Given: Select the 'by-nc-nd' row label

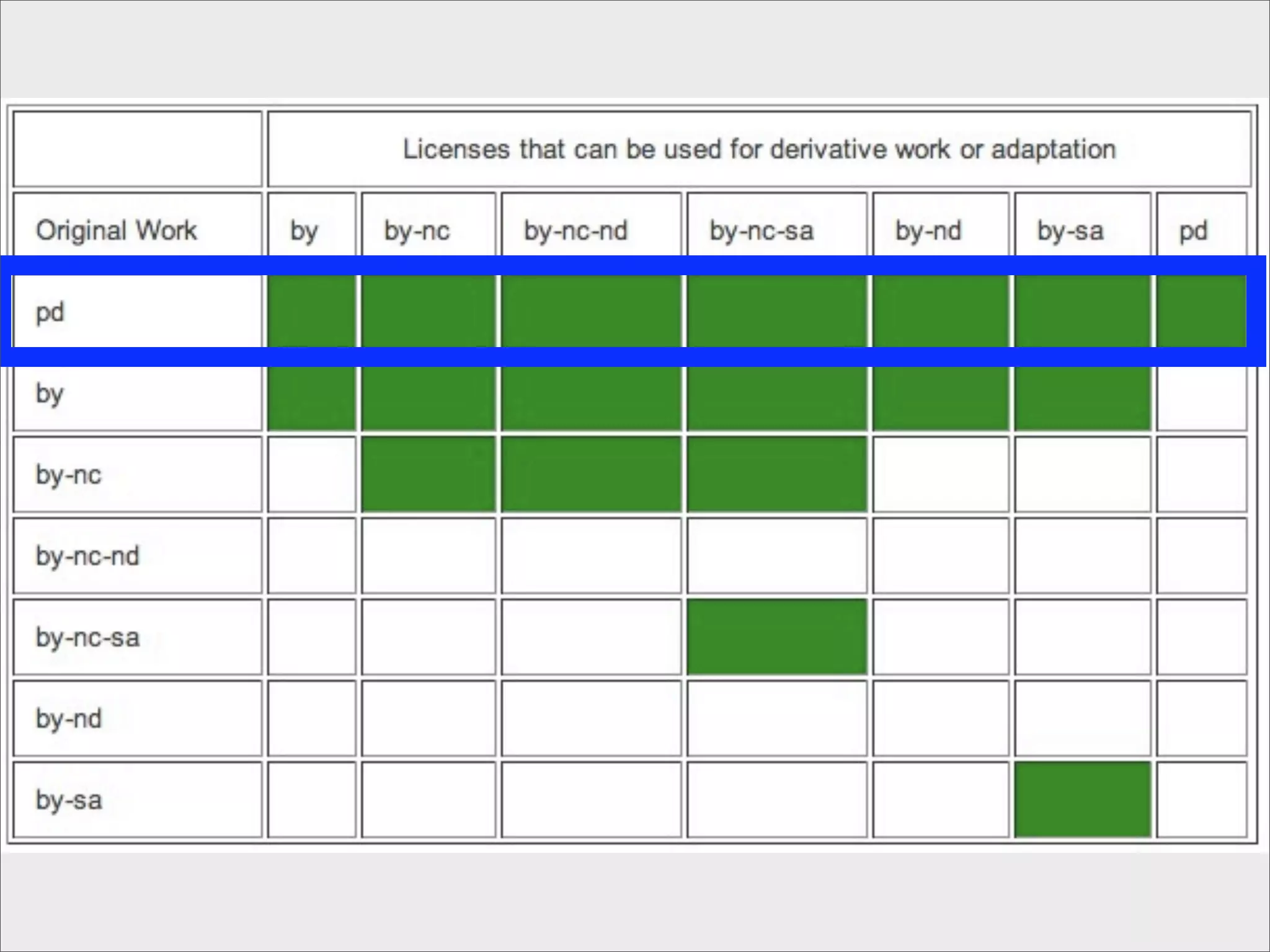Looking at the screenshot, I should coord(87,556).
